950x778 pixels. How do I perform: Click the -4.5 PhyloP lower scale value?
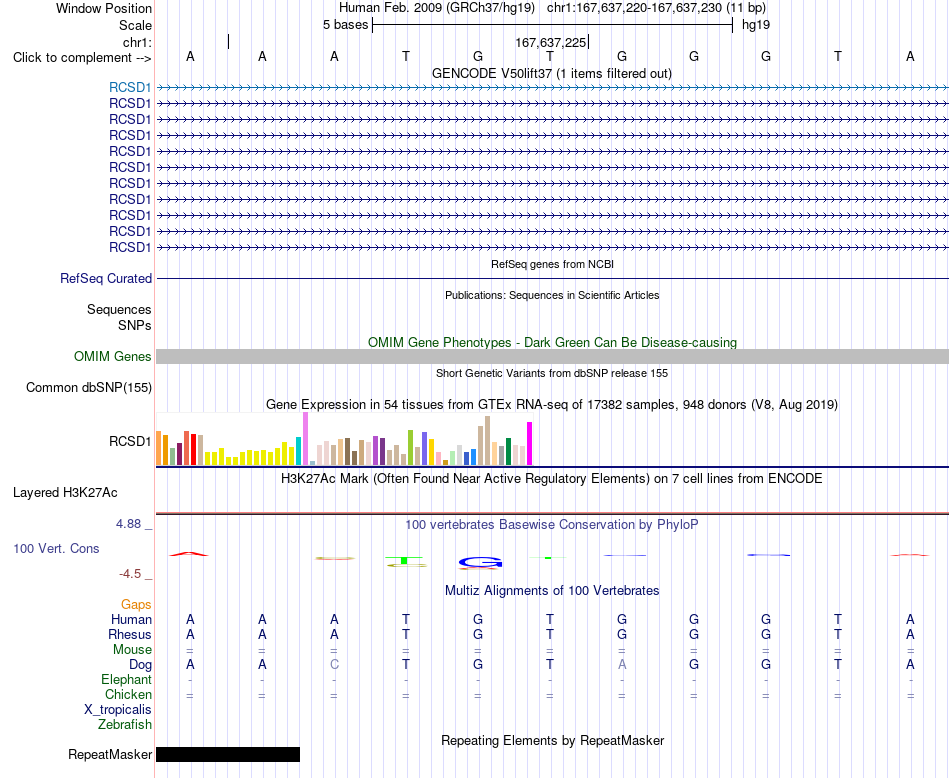pos(130,574)
